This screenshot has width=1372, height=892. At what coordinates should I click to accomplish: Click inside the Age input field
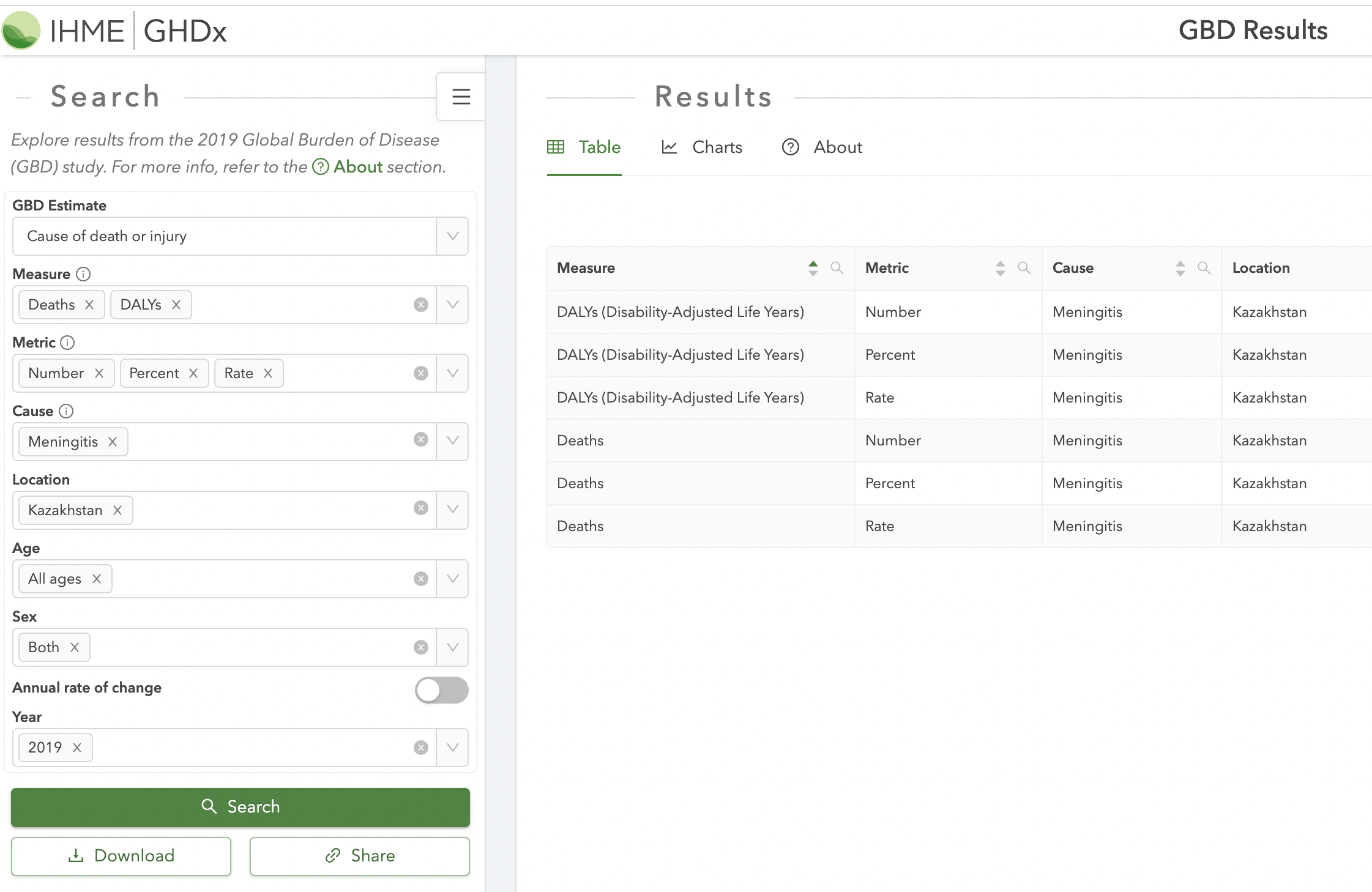[257, 579]
